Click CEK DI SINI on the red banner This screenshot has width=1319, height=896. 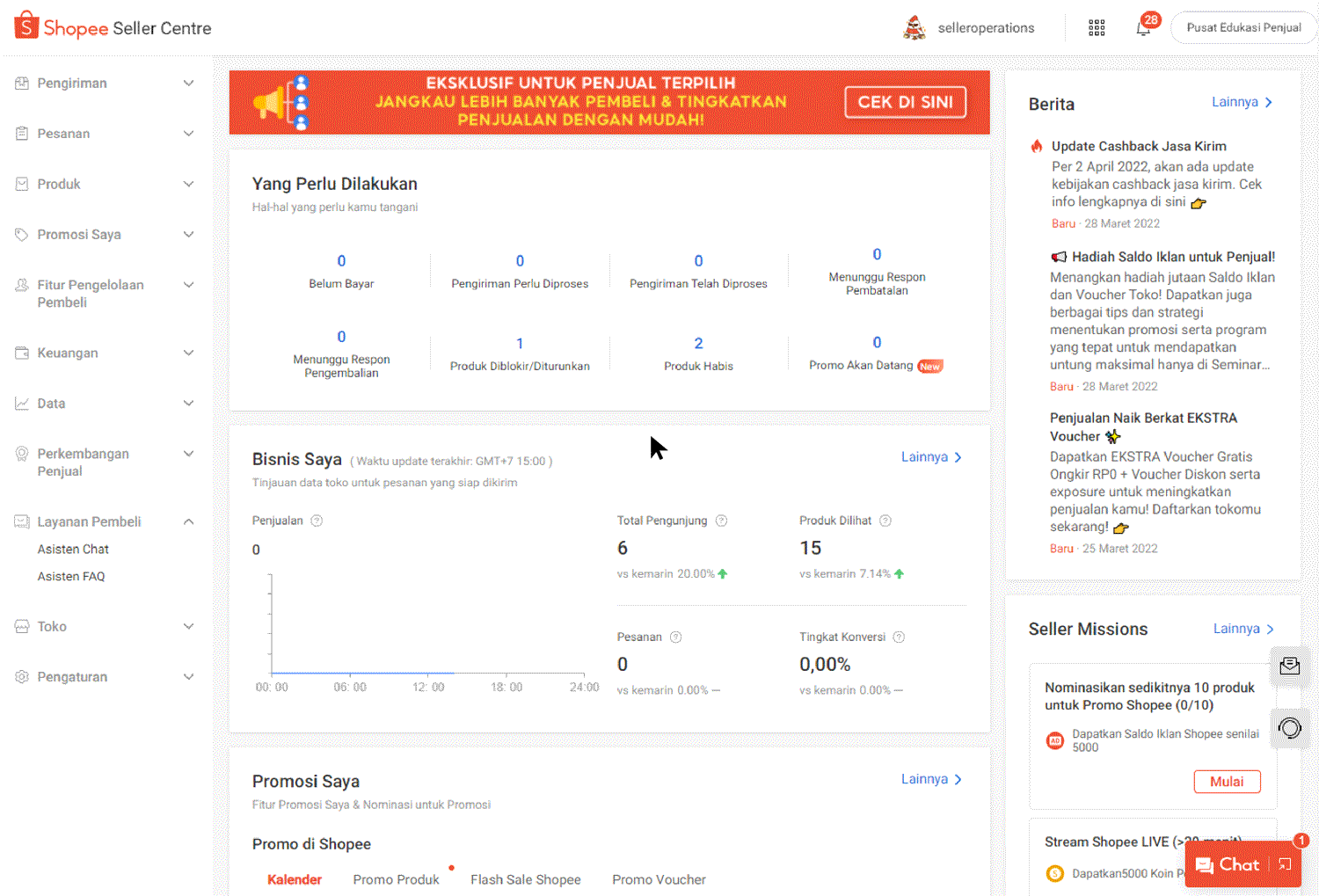click(x=905, y=102)
